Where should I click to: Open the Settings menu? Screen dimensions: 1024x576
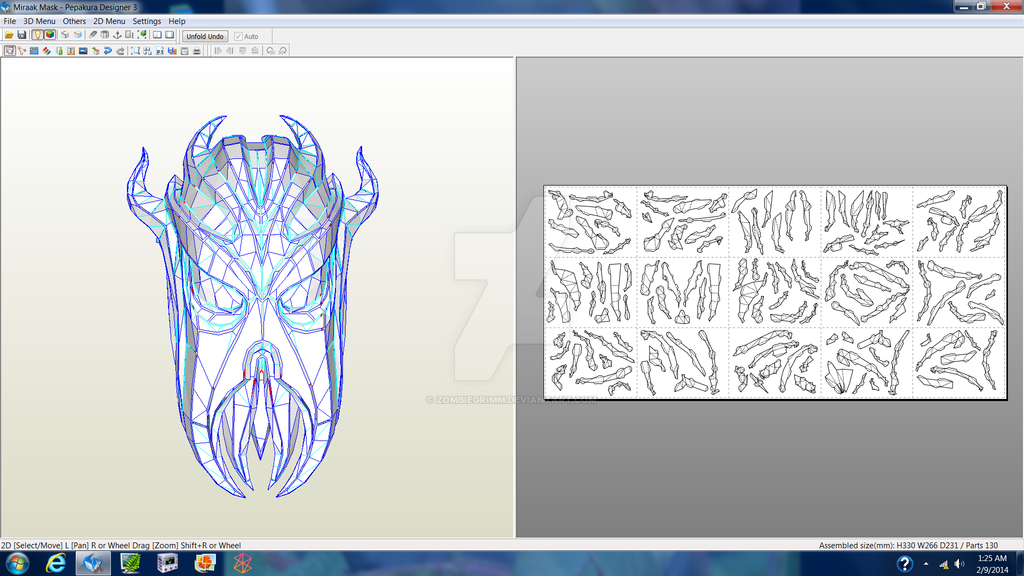pos(146,21)
